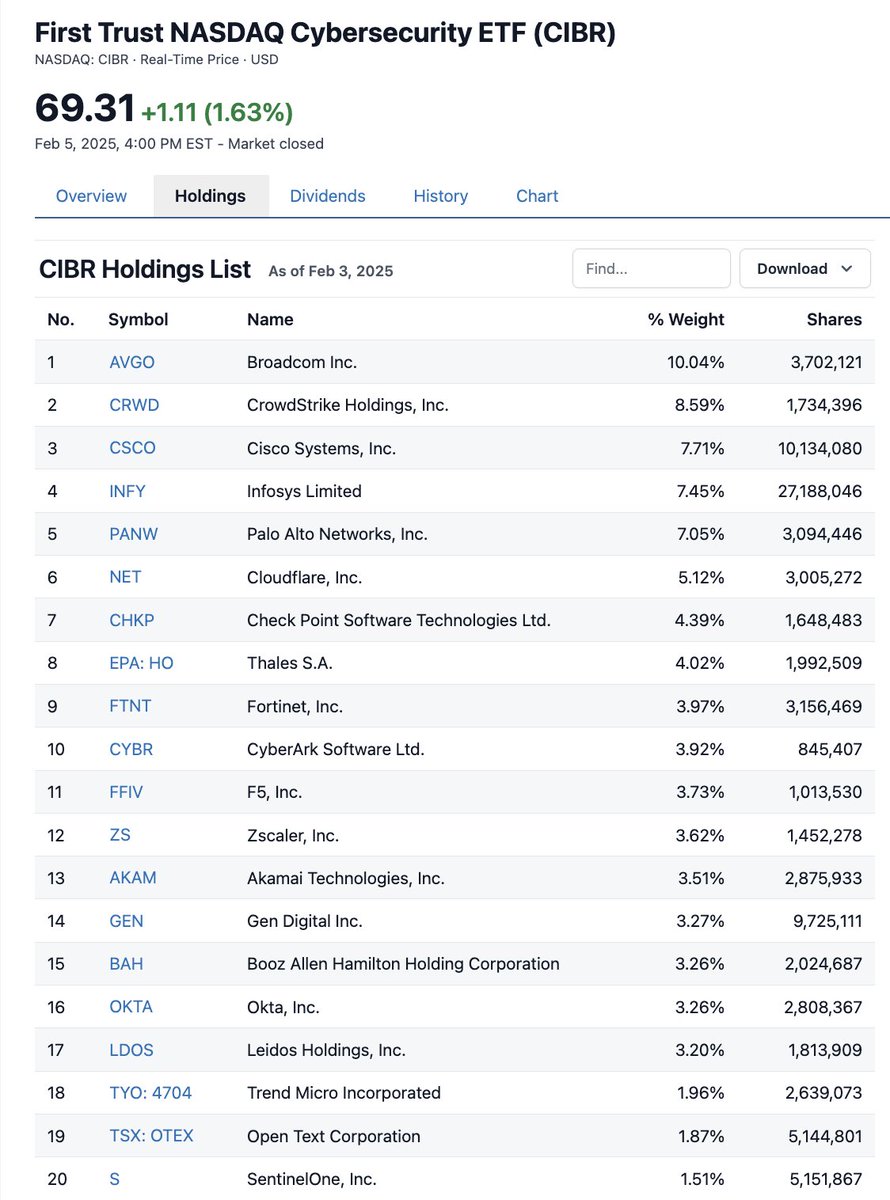Open the AVGO ticker link
The width and height of the screenshot is (890, 1200).
(x=132, y=362)
